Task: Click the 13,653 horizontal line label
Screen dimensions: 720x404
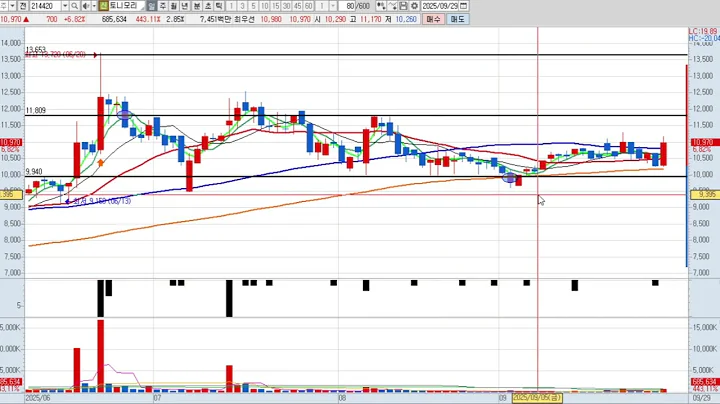Action: [x=36, y=50]
